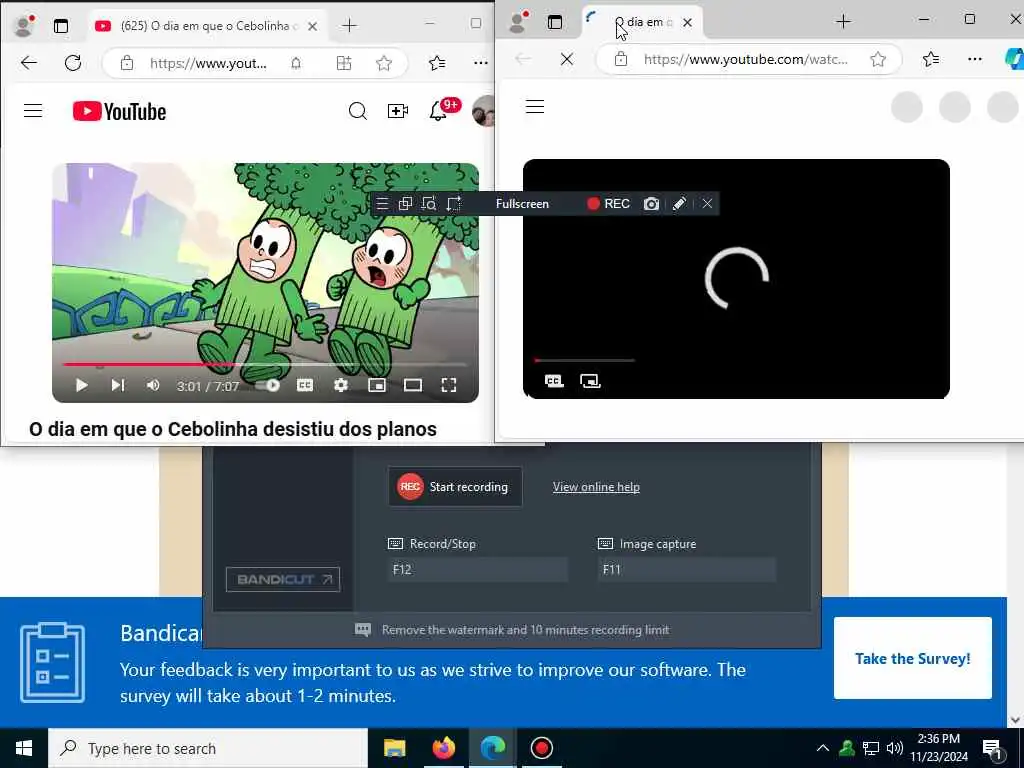Open settings gear in left player
Viewport: 1024px width, 768px height.
tap(341, 385)
